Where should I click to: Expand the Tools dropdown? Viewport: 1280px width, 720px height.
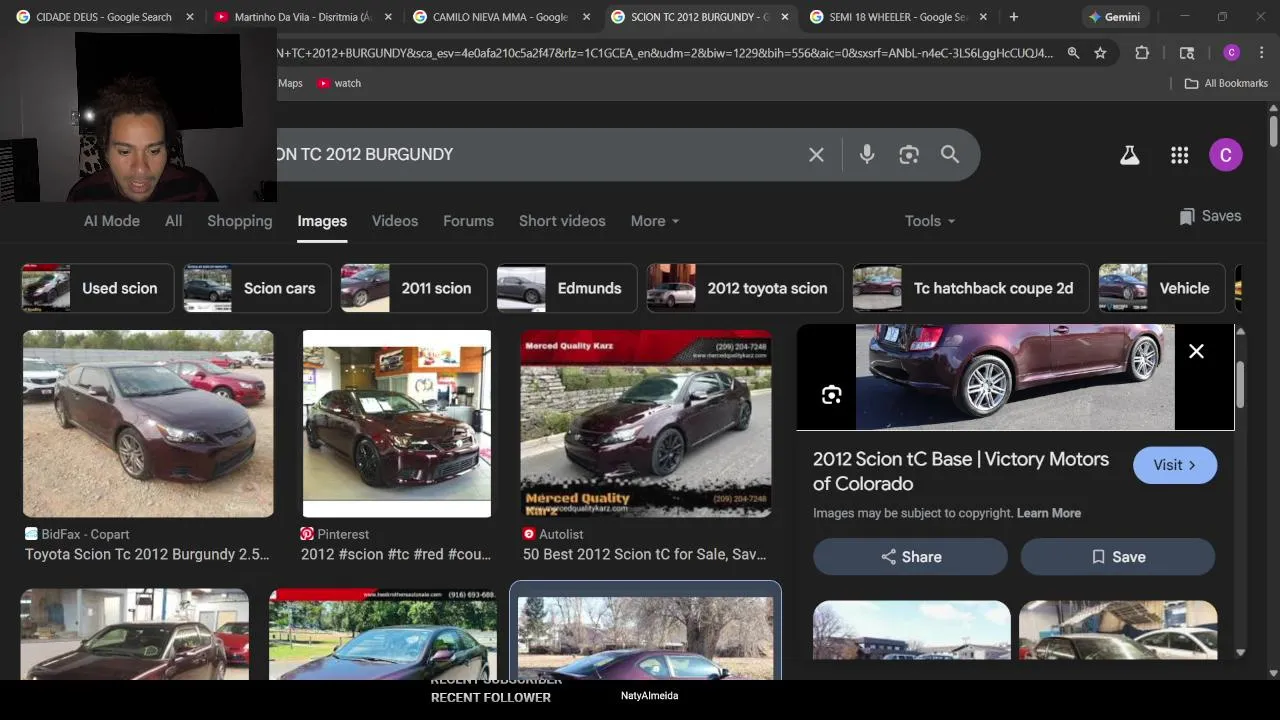point(930,221)
